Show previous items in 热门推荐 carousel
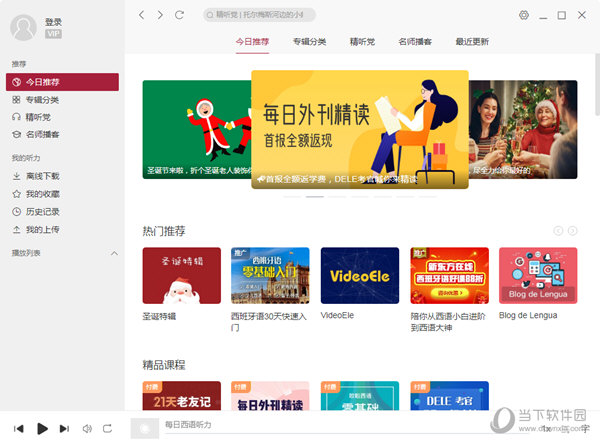Viewport: 600px width, 446px height. click(558, 231)
